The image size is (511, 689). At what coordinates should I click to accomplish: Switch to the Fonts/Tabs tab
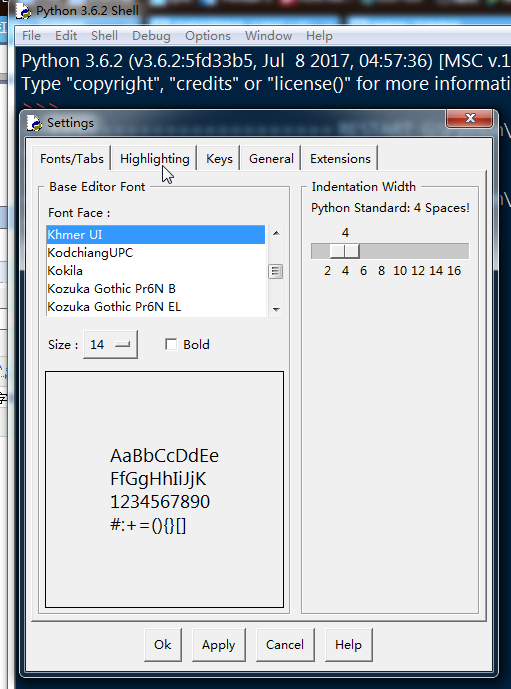coord(72,158)
